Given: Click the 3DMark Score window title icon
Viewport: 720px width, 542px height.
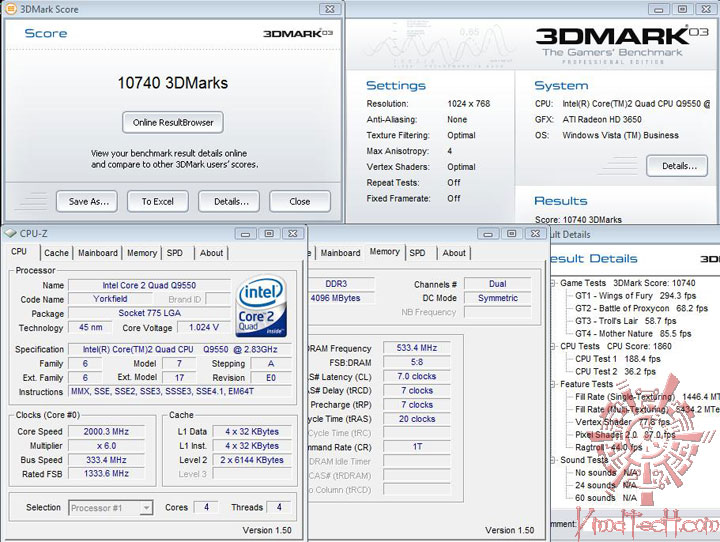Looking at the screenshot, I should pos(11,9).
